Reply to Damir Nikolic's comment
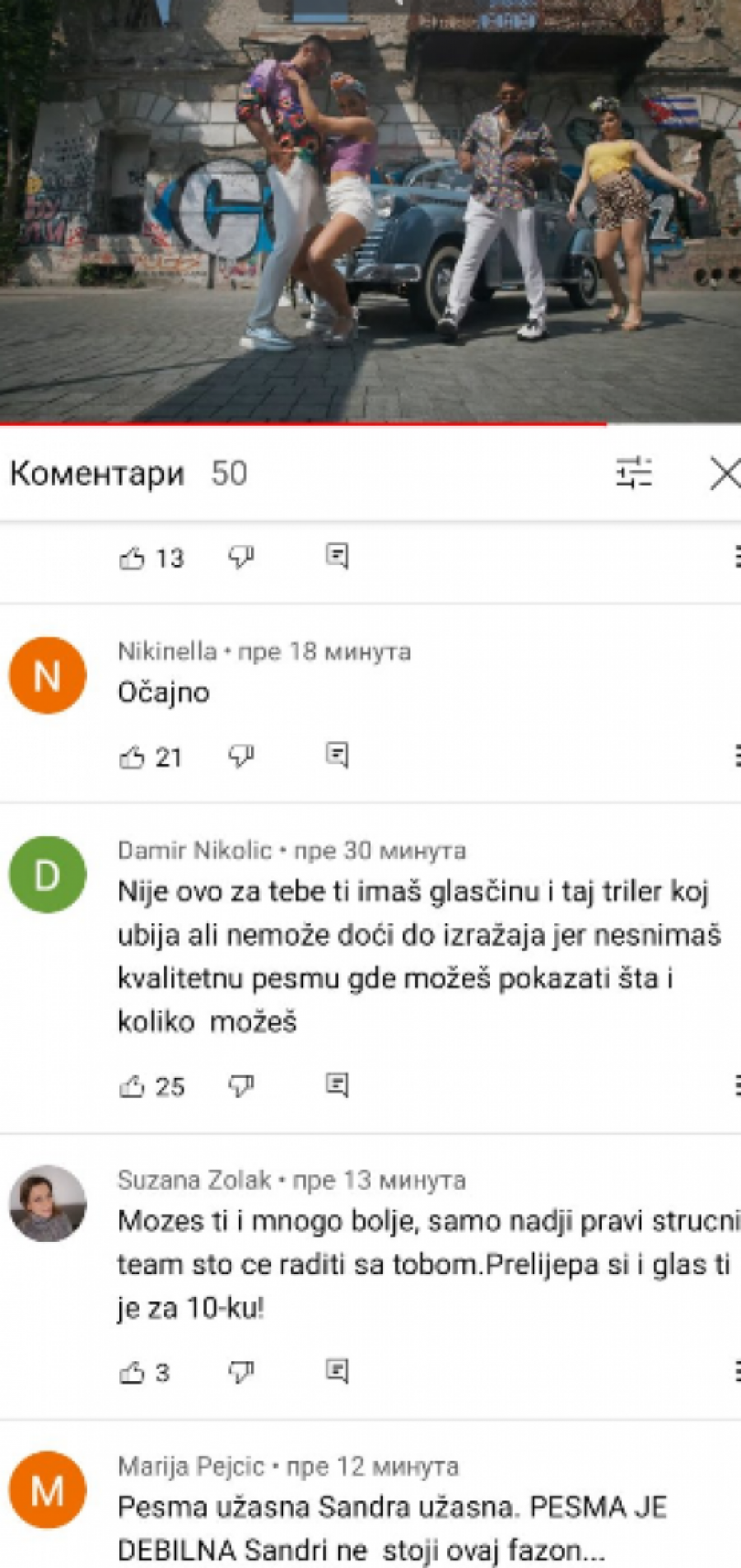This screenshot has height=1568, width=741. pyautogui.click(x=337, y=1085)
